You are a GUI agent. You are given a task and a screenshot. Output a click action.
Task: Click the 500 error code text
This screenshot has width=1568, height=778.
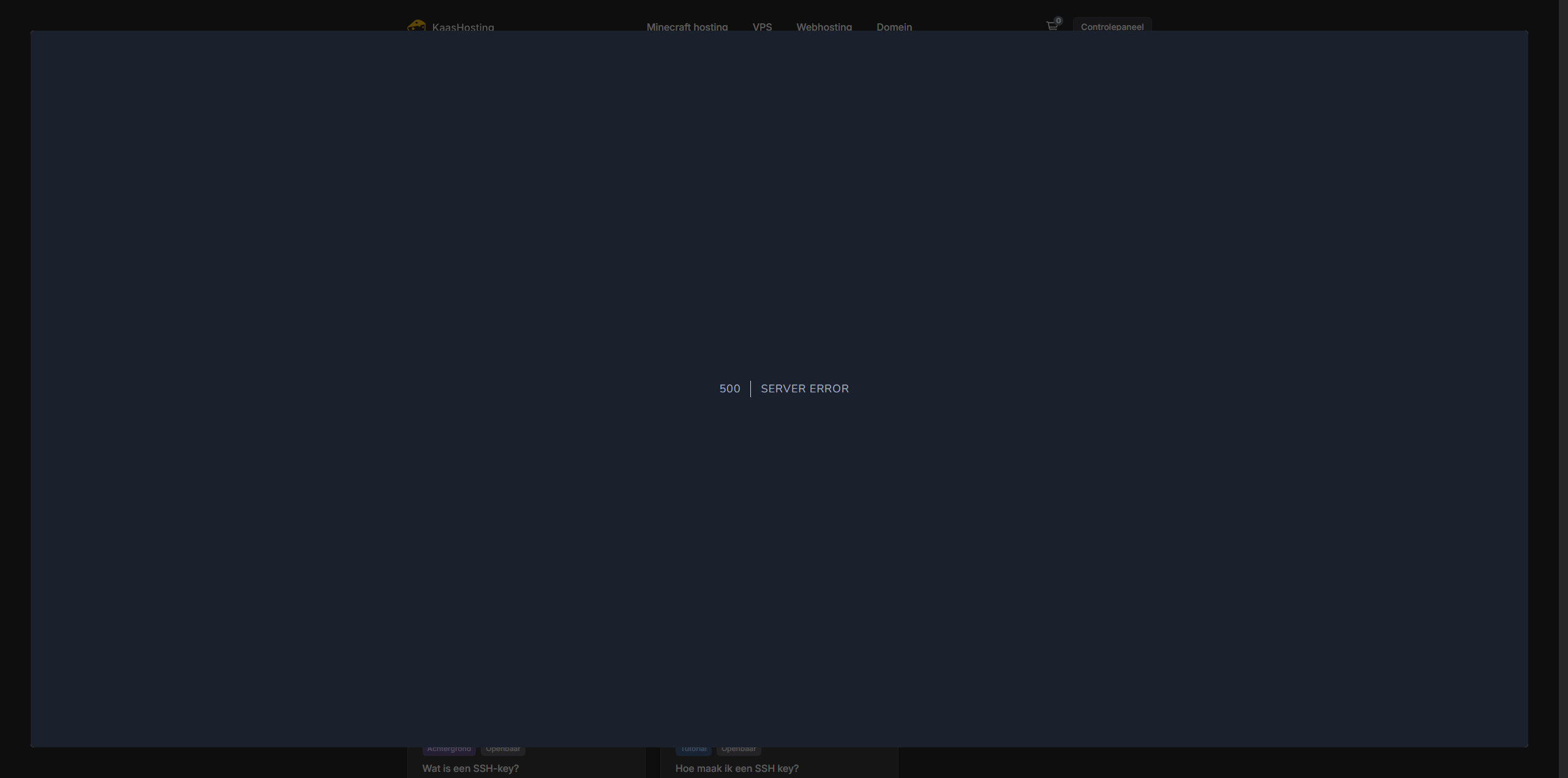pyautogui.click(x=729, y=389)
